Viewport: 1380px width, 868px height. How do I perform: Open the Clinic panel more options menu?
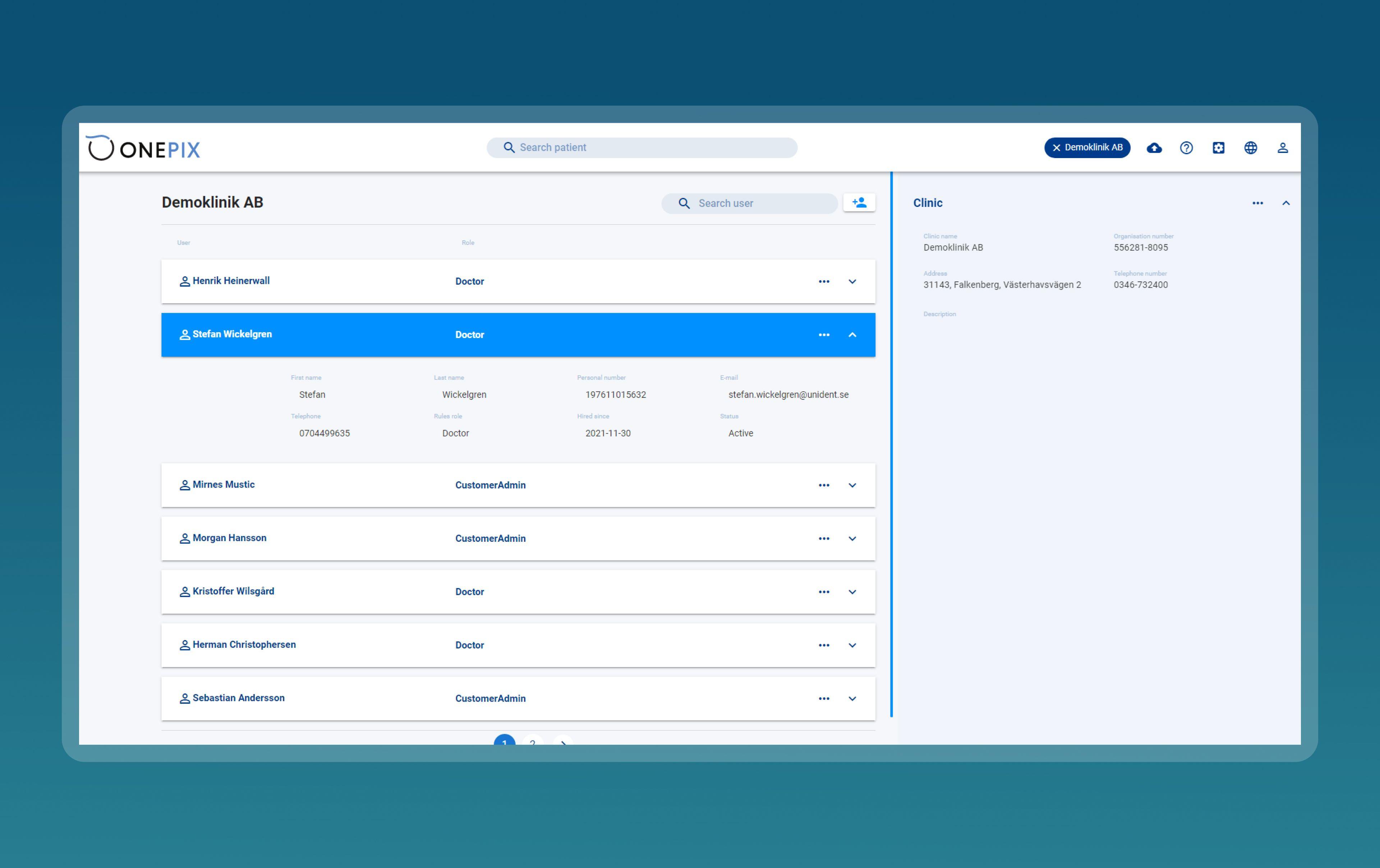click(x=1257, y=203)
